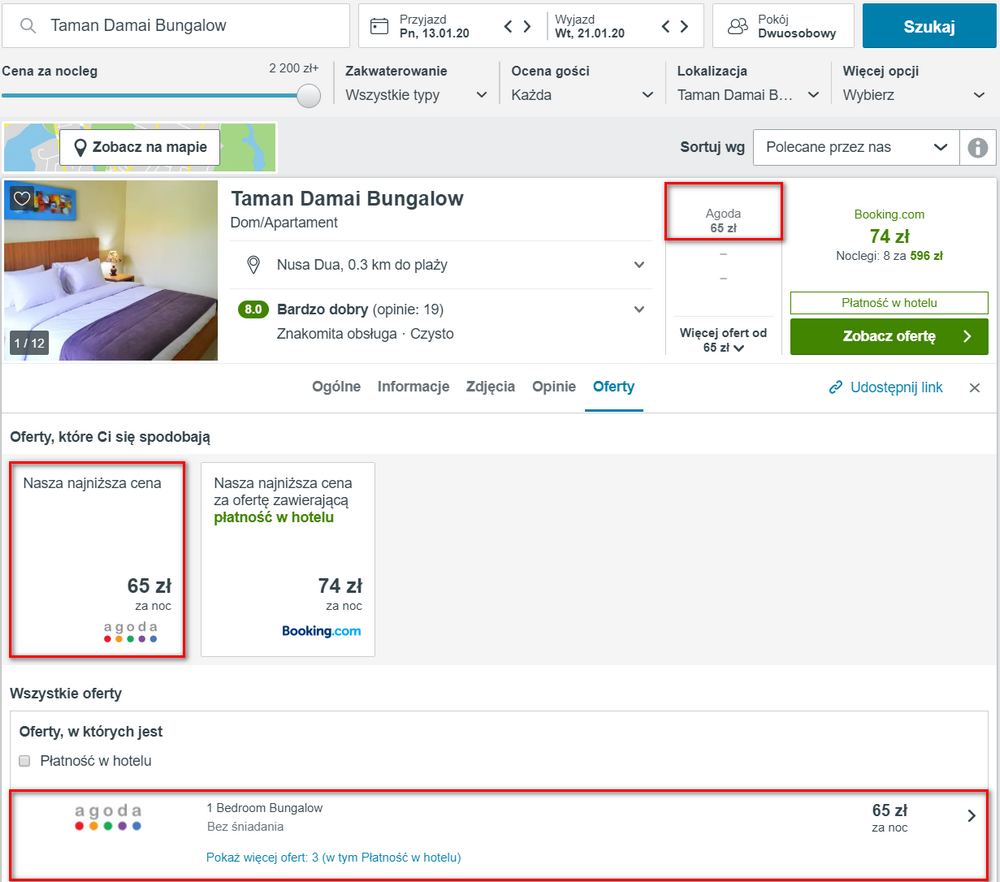
Task: Click Zobacz ofertę green button
Action: (x=889, y=336)
